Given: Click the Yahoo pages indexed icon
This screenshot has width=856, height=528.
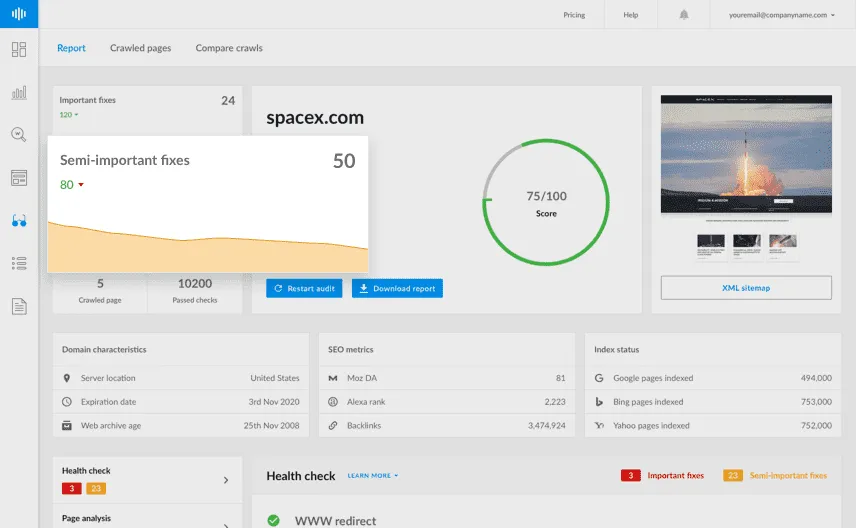Looking at the screenshot, I should pos(599,425).
